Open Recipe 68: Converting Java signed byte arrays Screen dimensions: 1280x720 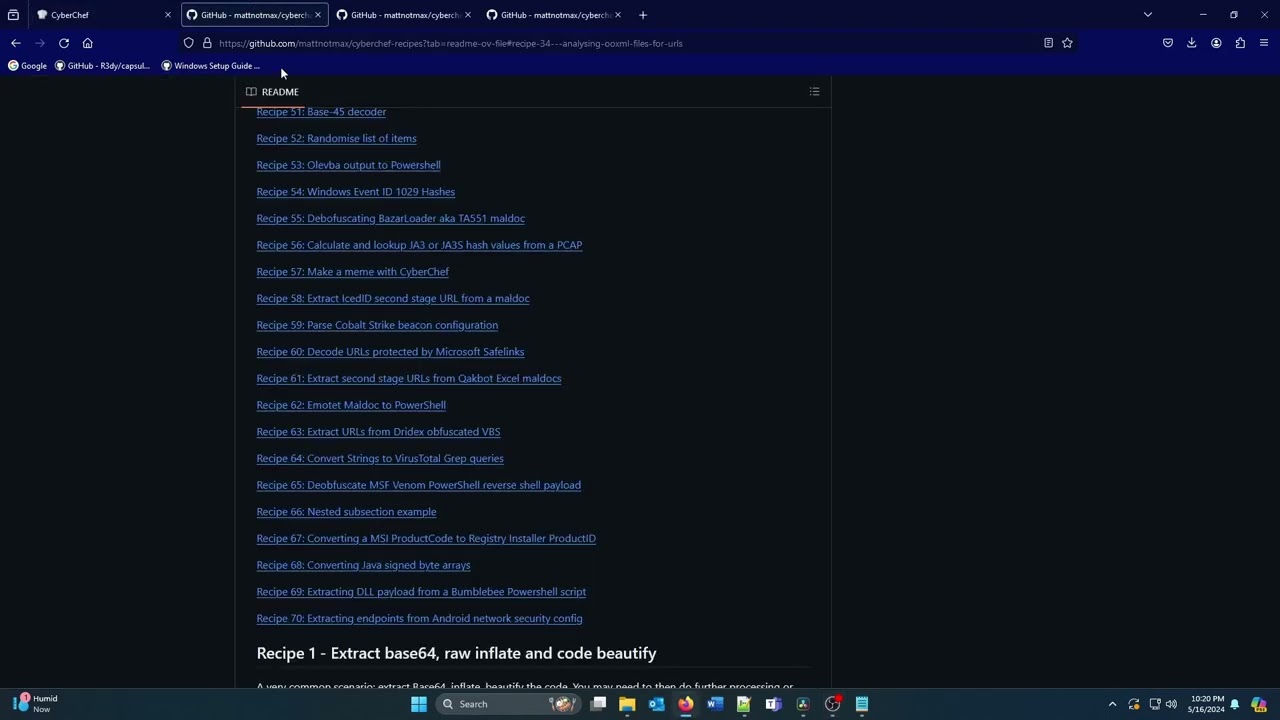pyautogui.click(x=363, y=565)
